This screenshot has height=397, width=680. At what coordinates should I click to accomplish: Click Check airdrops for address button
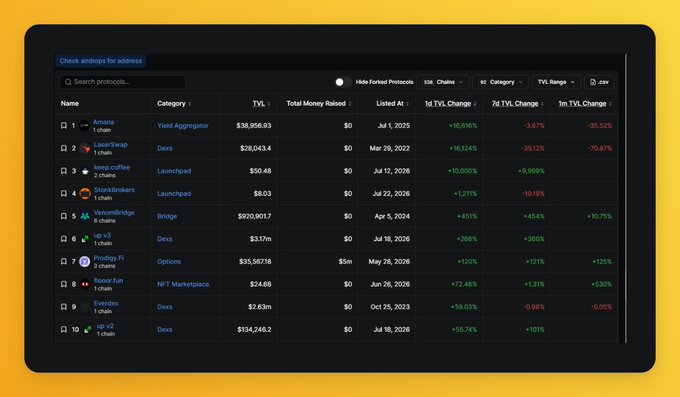tap(101, 61)
